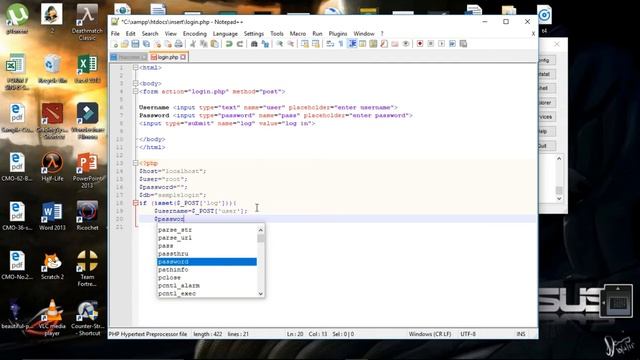Close the login.php tab with its X
Image resolution: width=640 pixels, height=360 pixels.
183,57
